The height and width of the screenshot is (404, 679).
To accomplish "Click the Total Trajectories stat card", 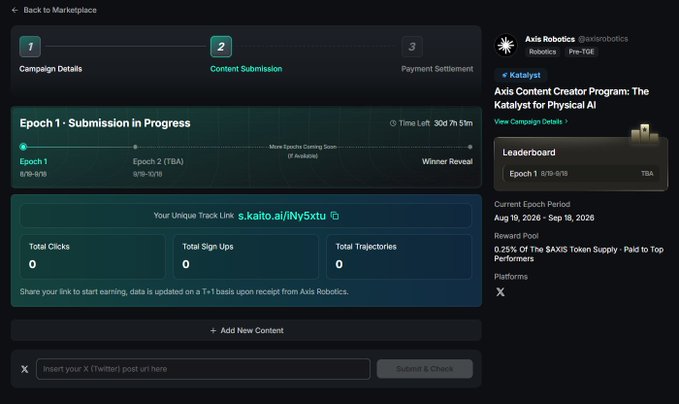I will [399, 257].
